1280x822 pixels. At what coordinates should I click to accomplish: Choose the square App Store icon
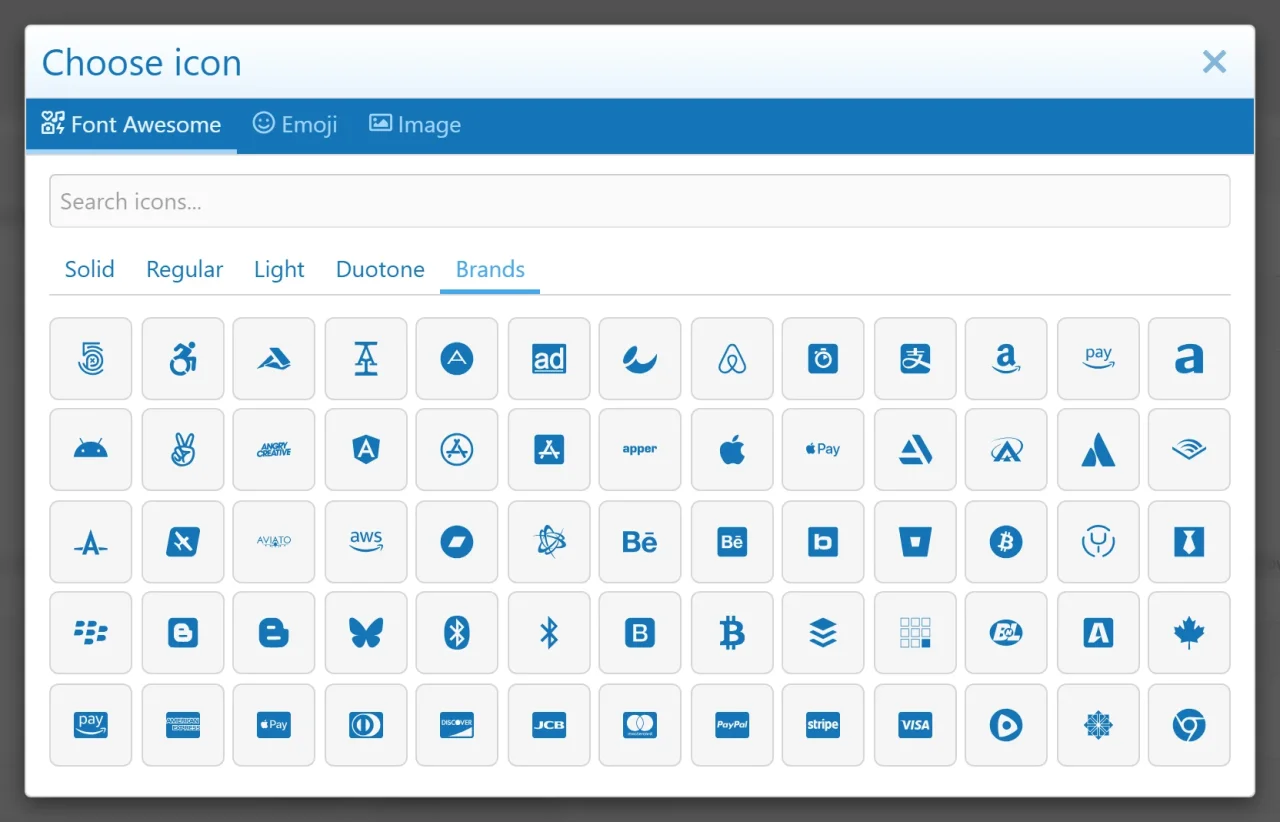pos(548,449)
